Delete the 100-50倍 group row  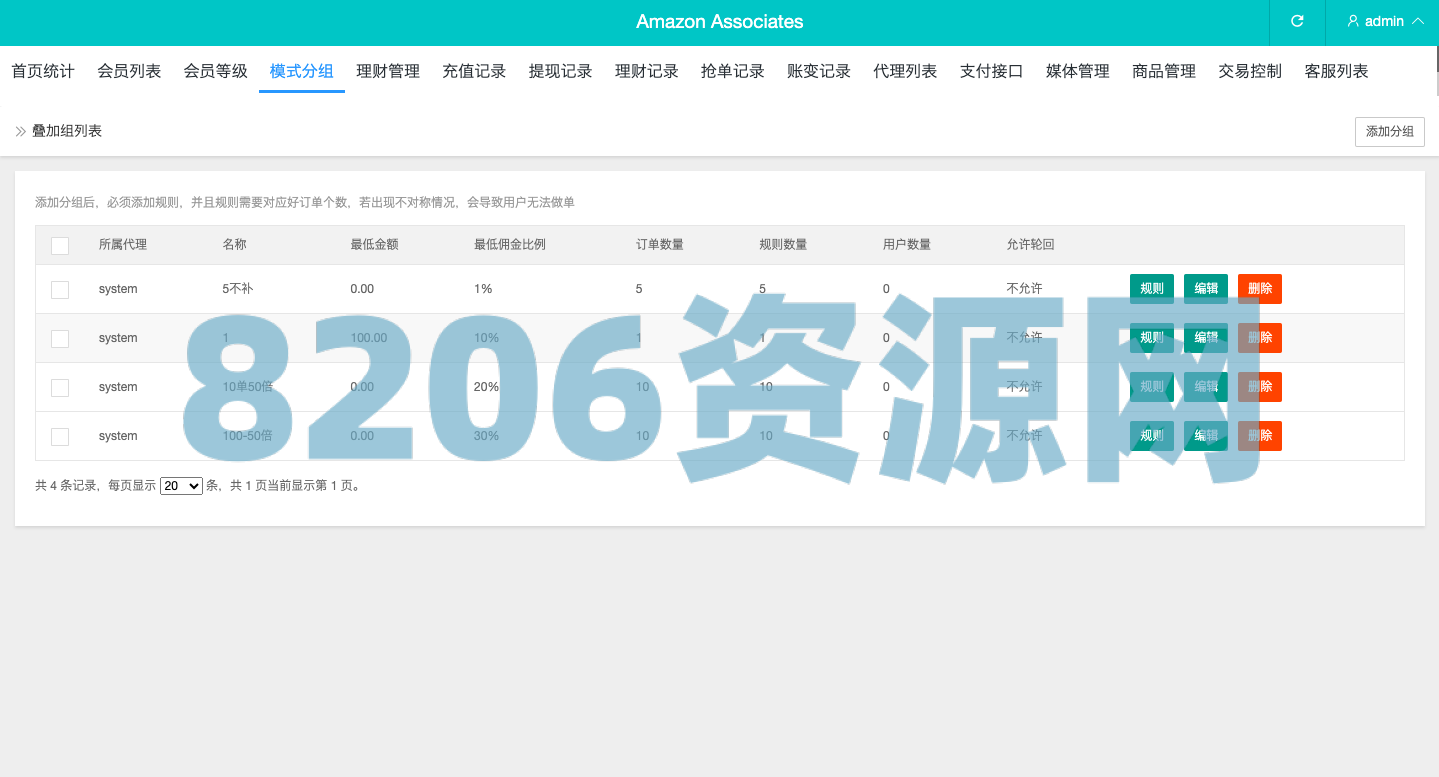point(1259,436)
